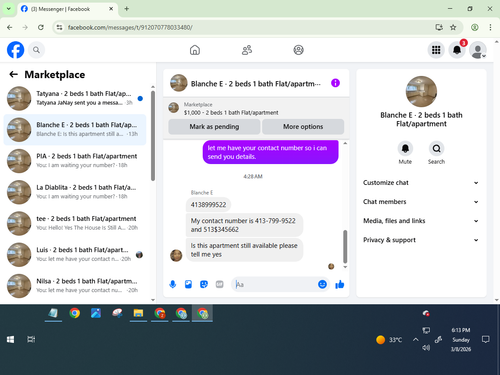This screenshot has height=375, width=500.
Task: Click Mark as pending button
Action: (x=214, y=127)
